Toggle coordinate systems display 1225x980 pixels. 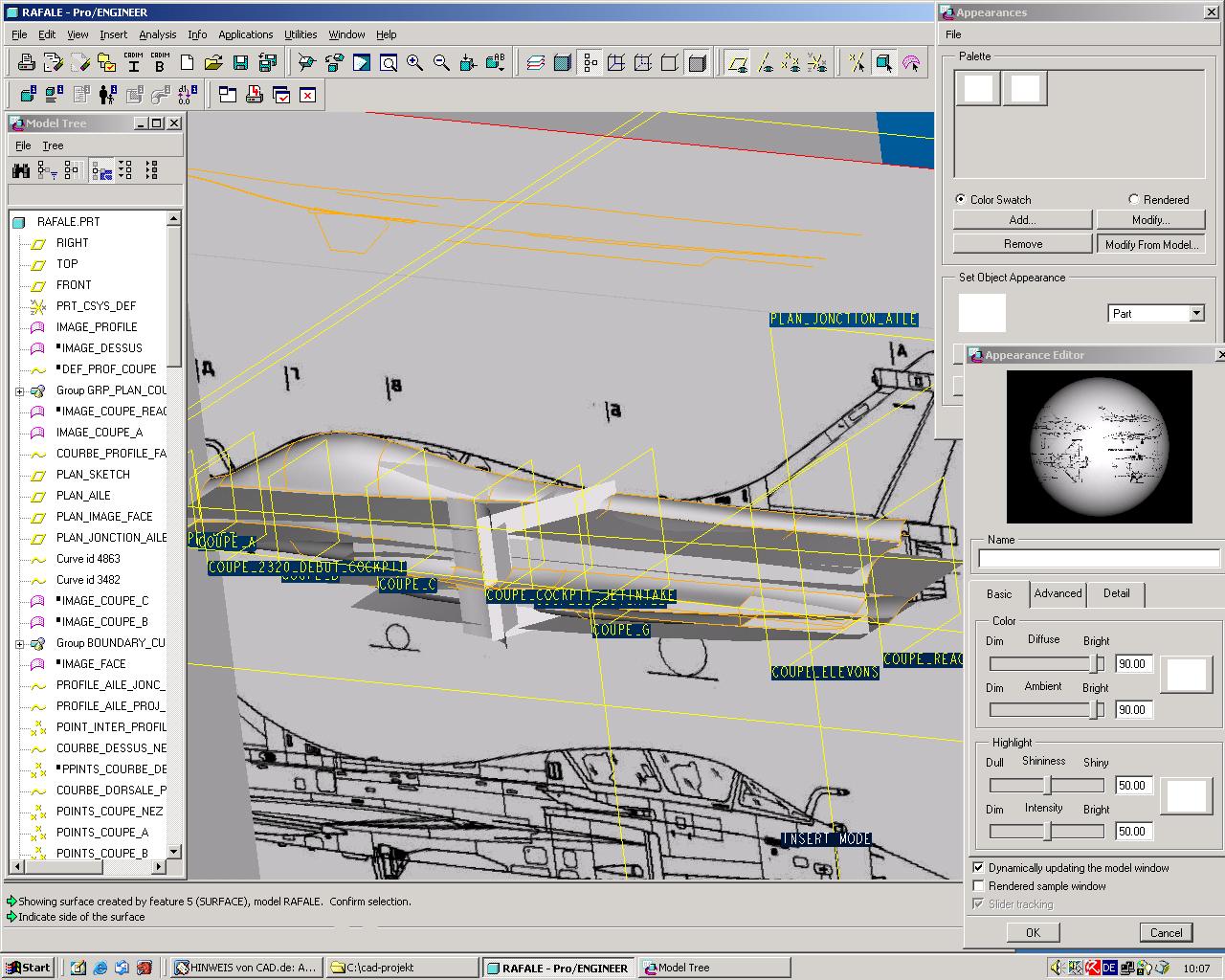pos(817,63)
